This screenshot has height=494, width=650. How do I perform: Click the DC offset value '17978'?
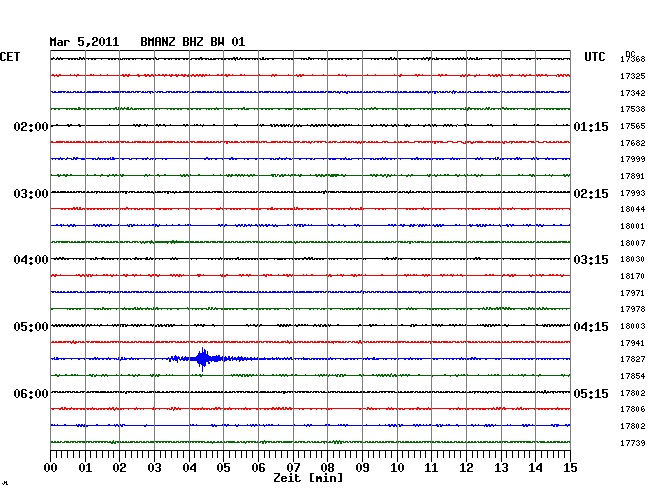(x=633, y=310)
